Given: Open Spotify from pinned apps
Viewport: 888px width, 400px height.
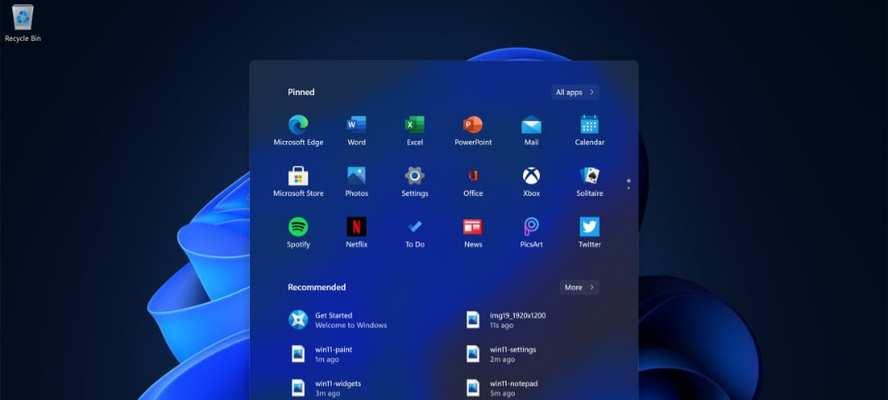Looking at the screenshot, I should tap(298, 232).
